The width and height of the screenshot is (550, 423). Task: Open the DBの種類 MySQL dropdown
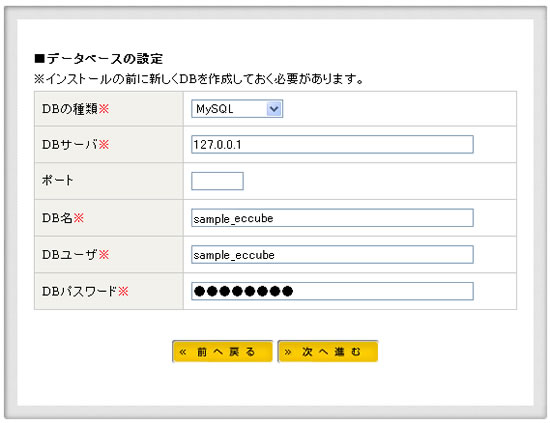tap(237, 109)
